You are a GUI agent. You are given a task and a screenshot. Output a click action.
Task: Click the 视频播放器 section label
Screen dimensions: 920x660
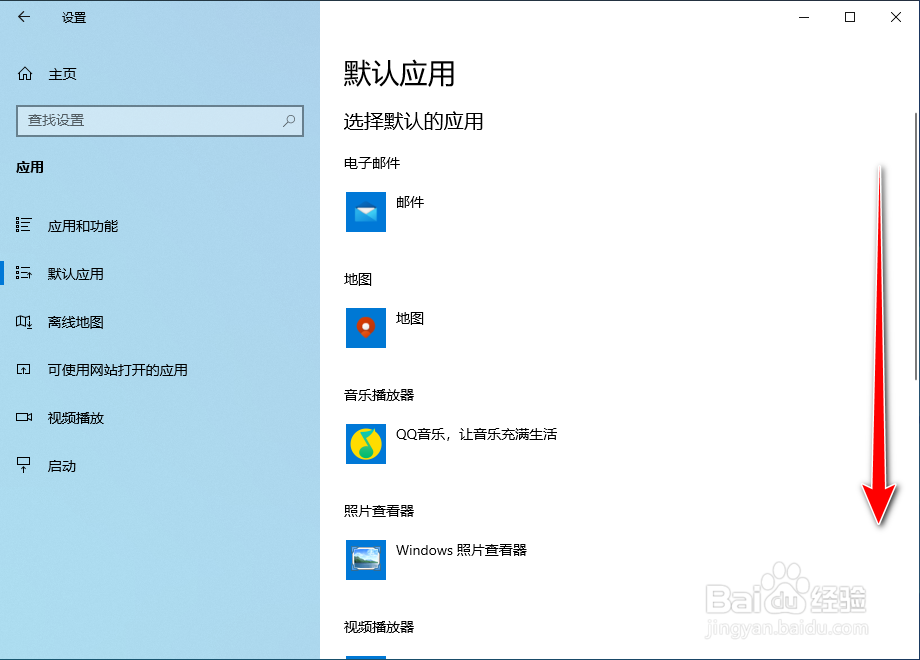pyautogui.click(x=379, y=627)
